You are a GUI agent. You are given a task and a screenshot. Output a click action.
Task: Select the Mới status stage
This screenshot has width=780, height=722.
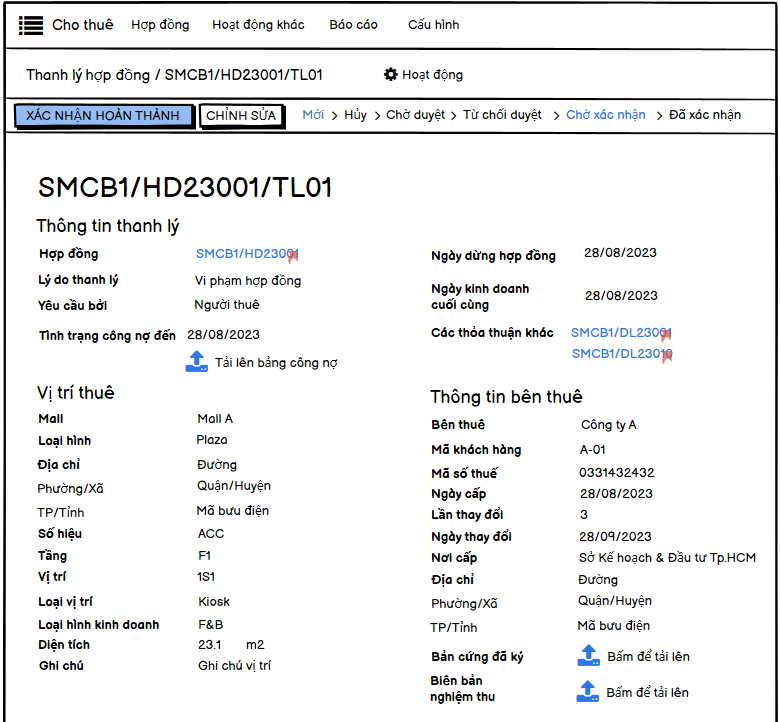pyautogui.click(x=313, y=115)
